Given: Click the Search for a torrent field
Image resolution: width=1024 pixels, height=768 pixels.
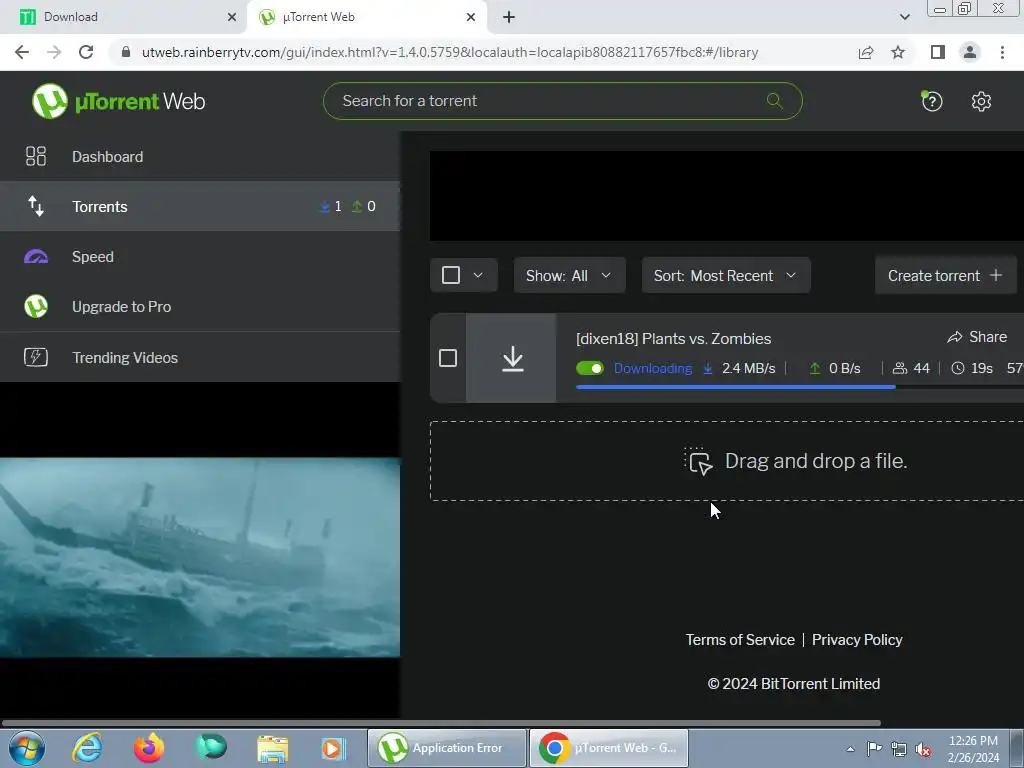Looking at the screenshot, I should coord(562,101).
